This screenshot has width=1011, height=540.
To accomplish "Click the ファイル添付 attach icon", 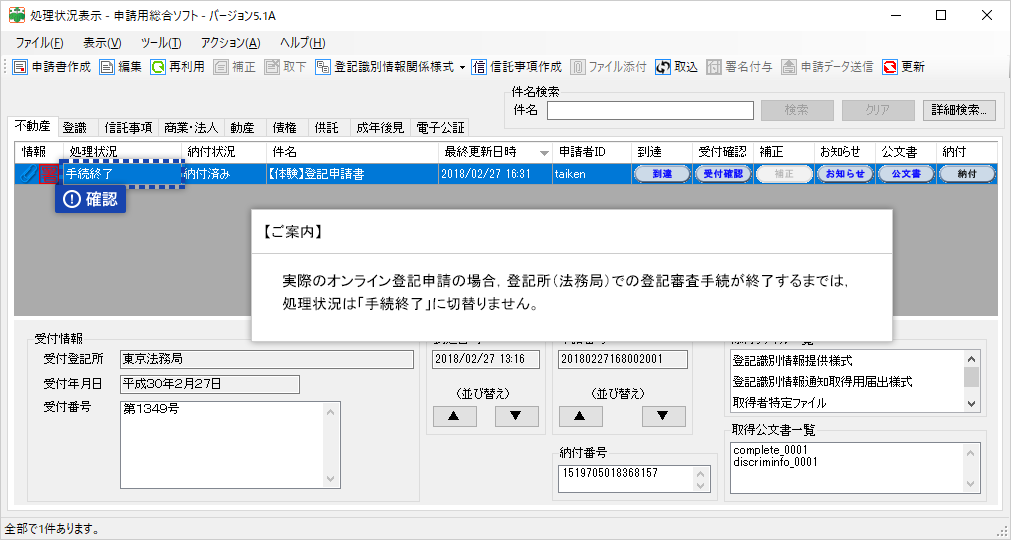I will (578, 67).
